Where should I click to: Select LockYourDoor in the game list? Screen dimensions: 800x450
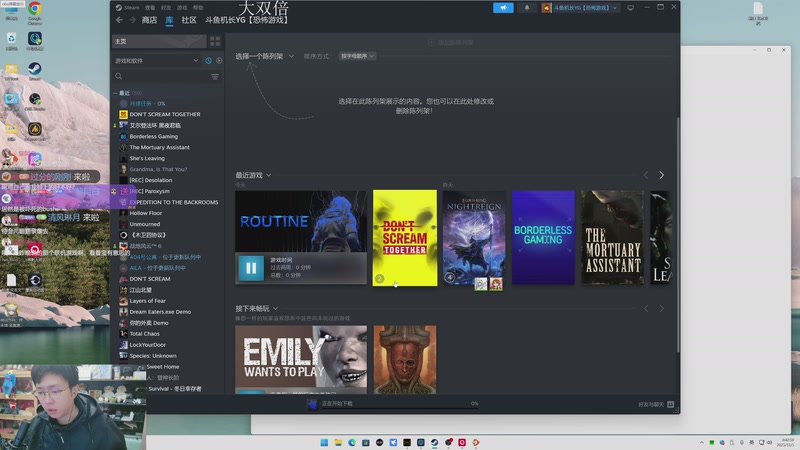147,345
